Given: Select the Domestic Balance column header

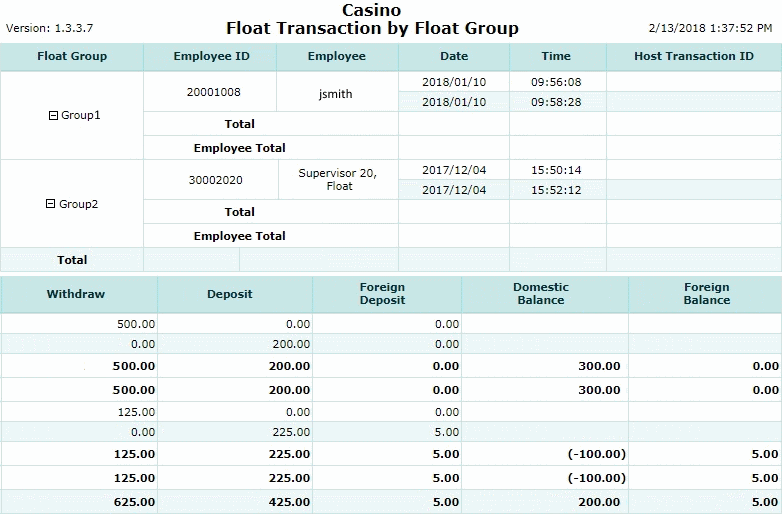Looking at the screenshot, I should click(541, 294).
